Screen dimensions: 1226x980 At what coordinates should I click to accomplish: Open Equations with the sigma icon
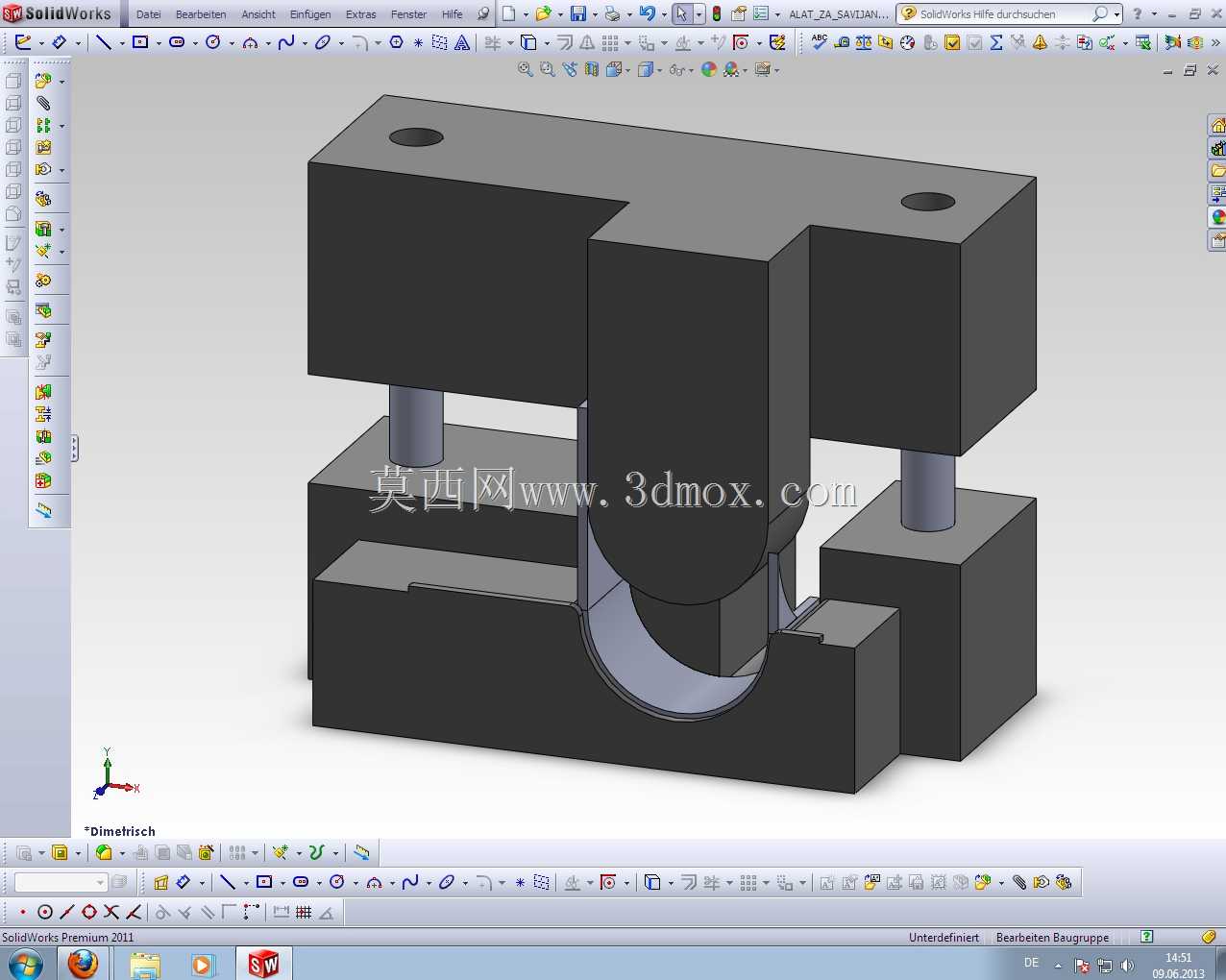[x=996, y=42]
